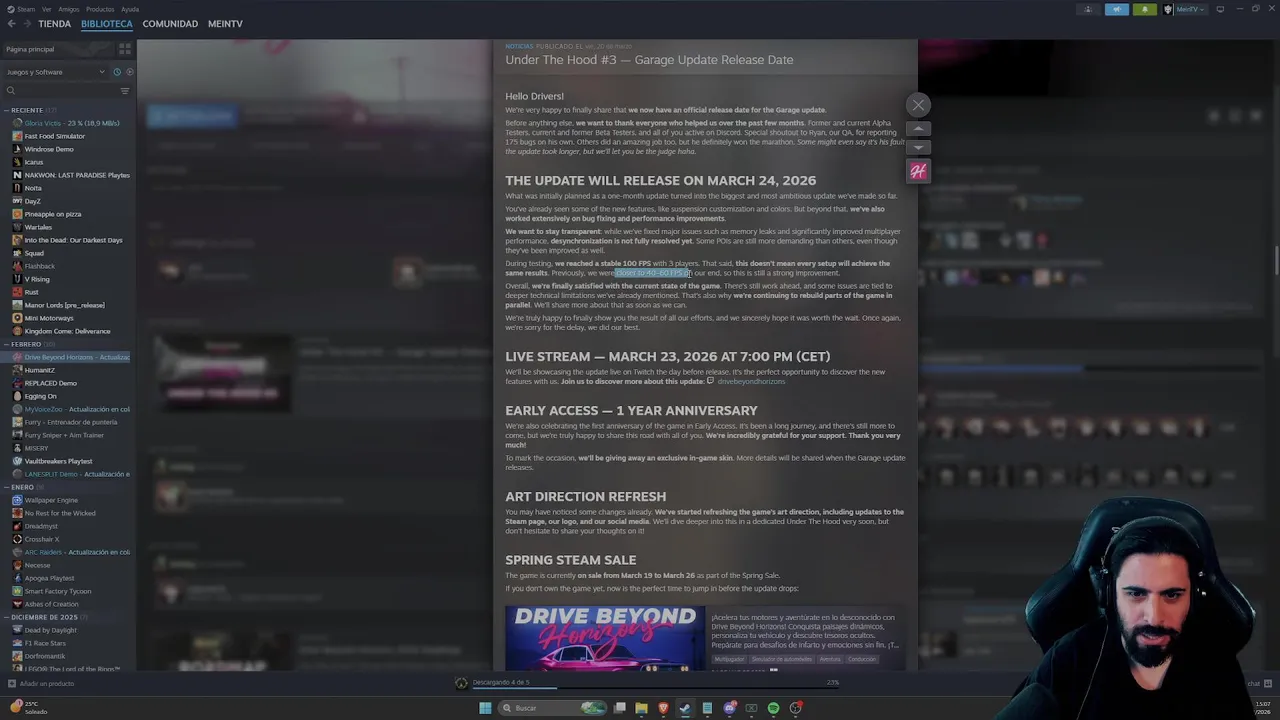Image resolution: width=1280 pixels, height=720 pixels.
Task: Open the BIBLIOTECA tab
Action: tap(107, 23)
